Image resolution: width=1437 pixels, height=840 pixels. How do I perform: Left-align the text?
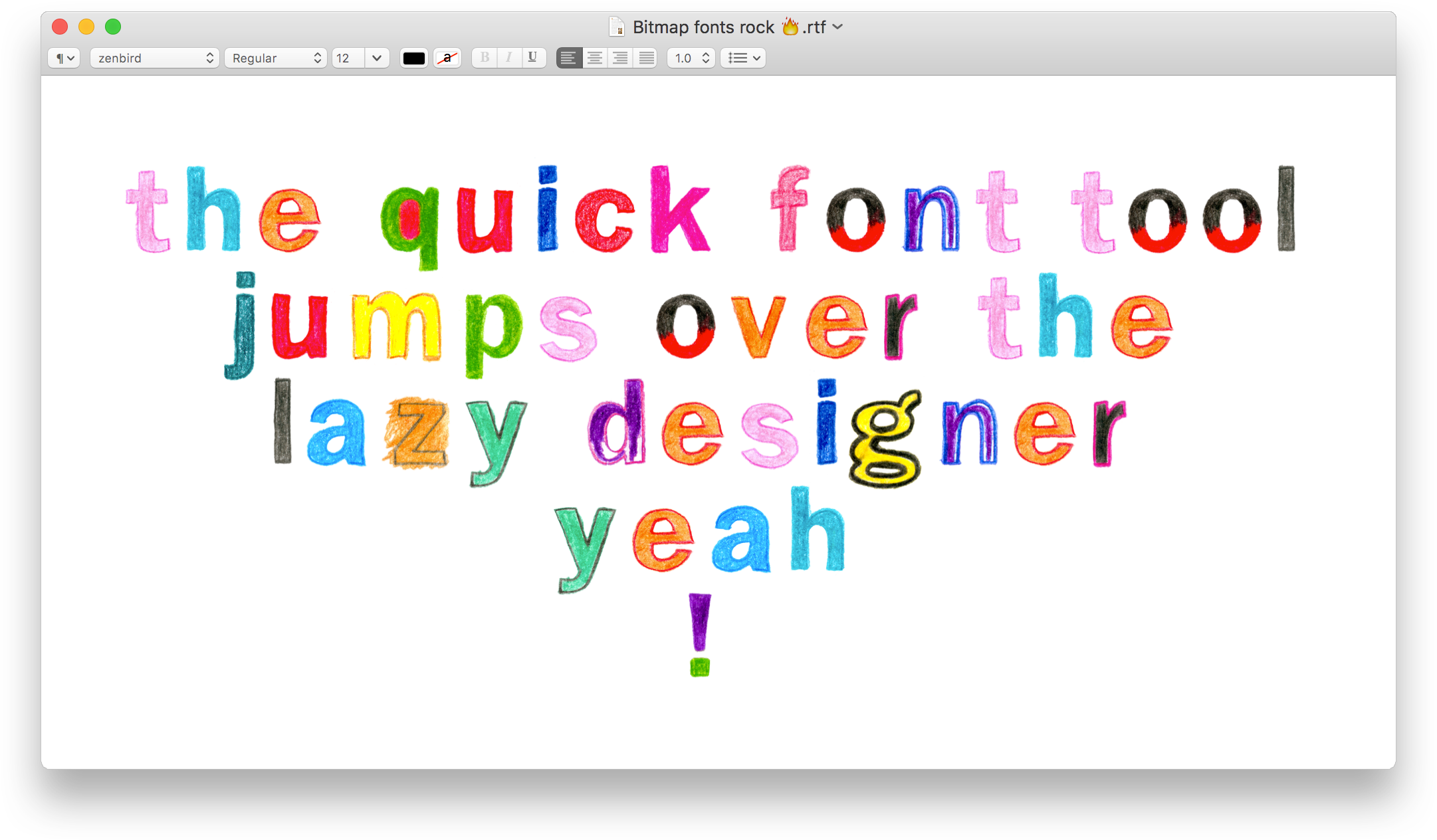point(569,58)
